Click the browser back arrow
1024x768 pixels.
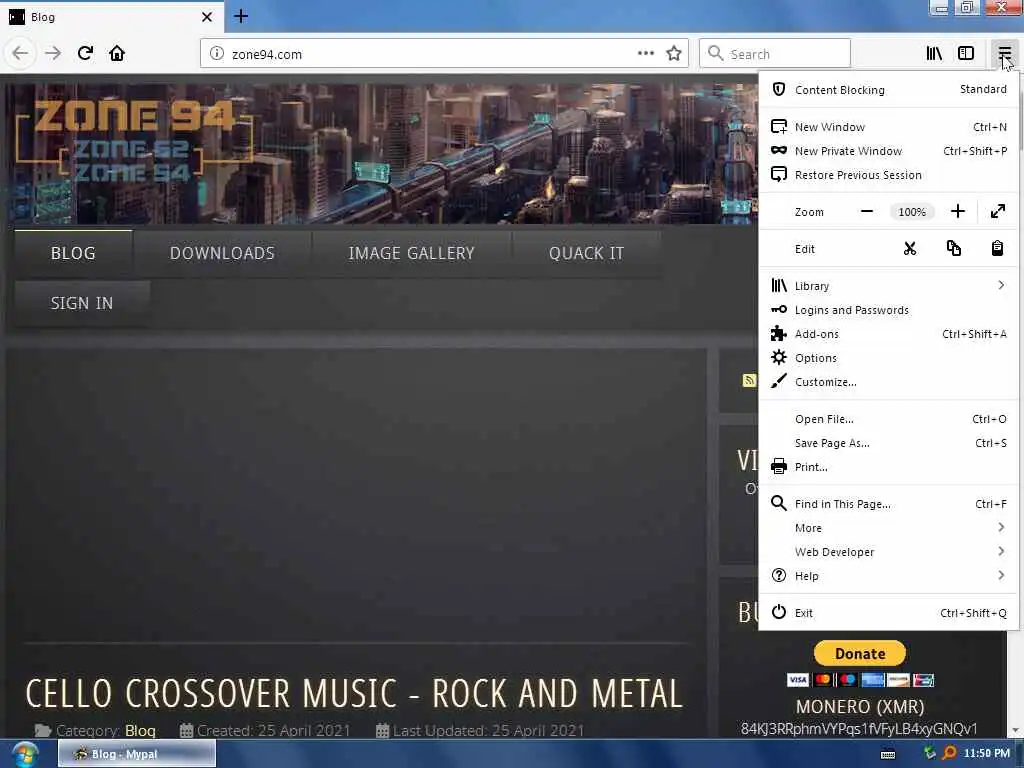tap(20, 54)
